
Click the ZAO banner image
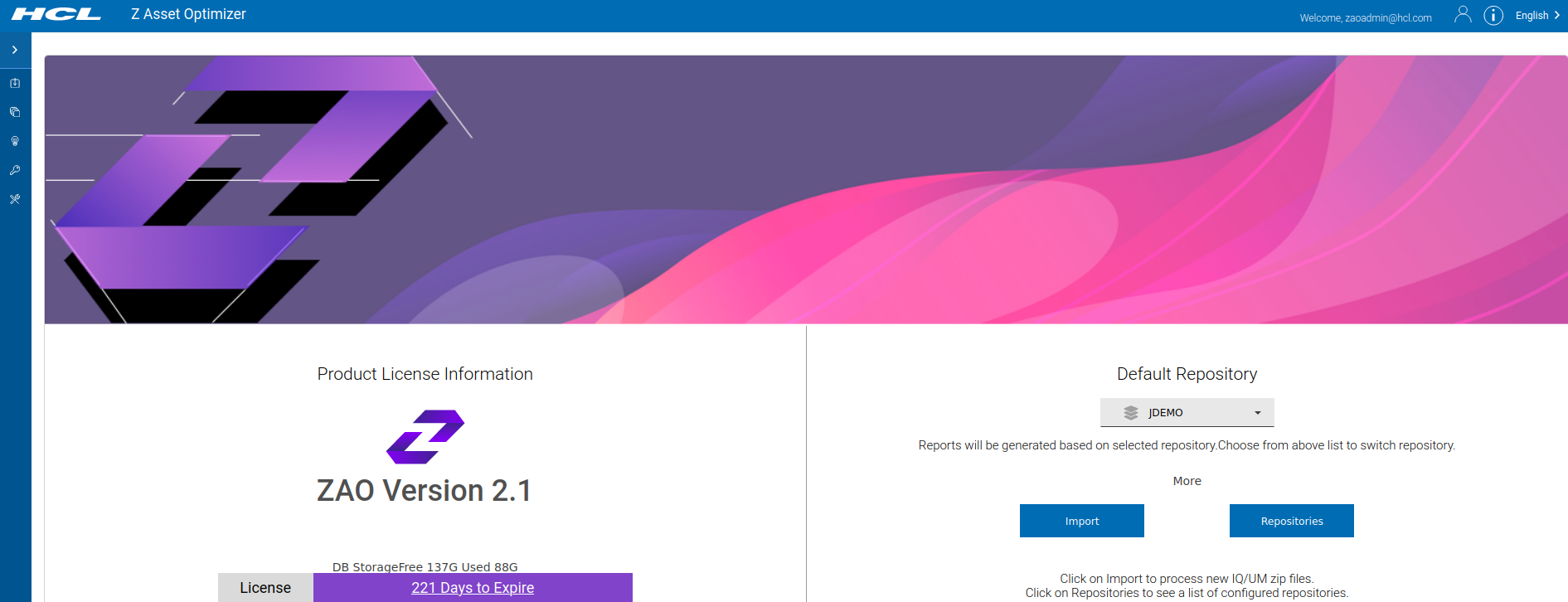pyautogui.click(x=806, y=190)
